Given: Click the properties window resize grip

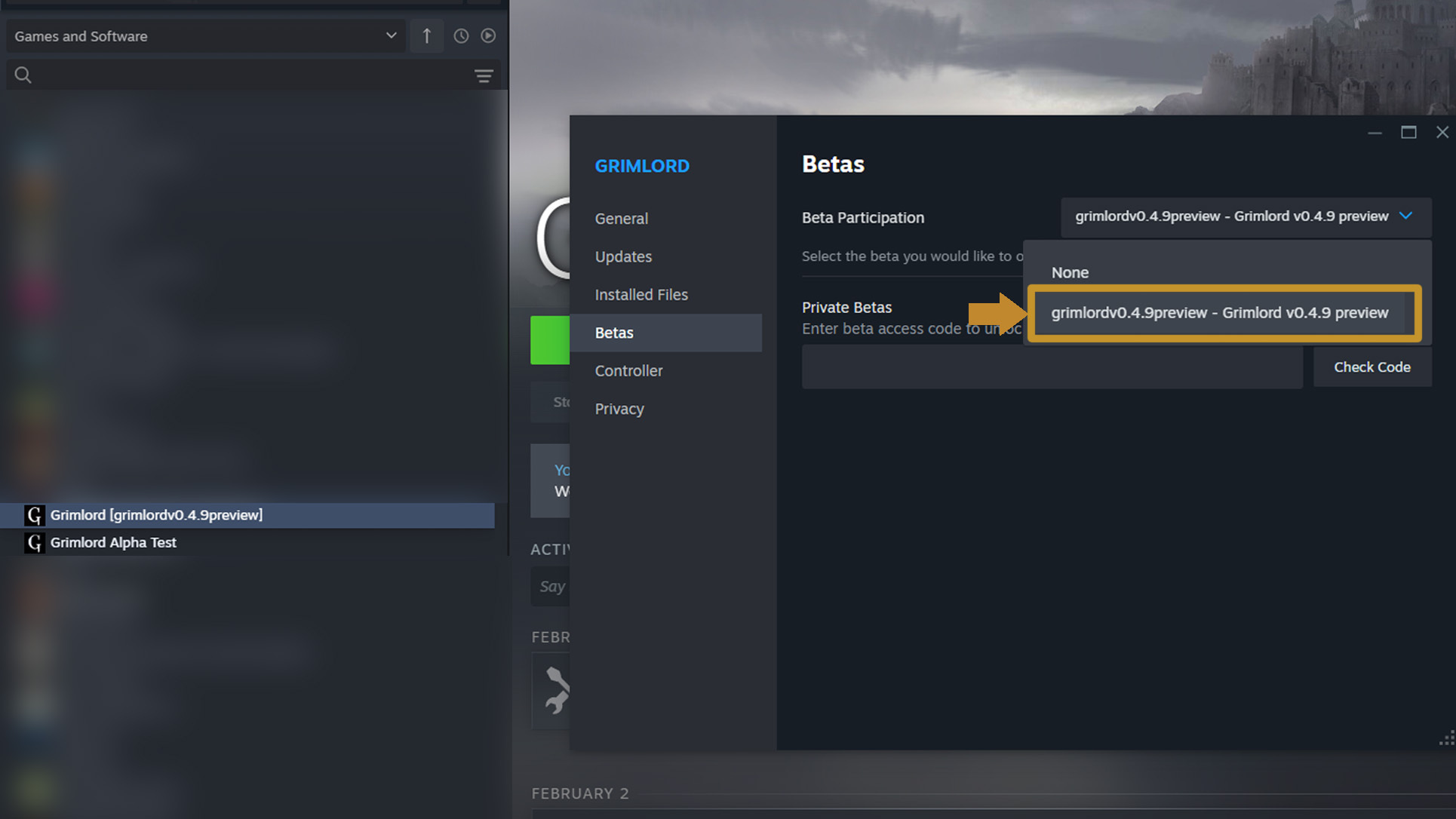Looking at the screenshot, I should (1446, 739).
